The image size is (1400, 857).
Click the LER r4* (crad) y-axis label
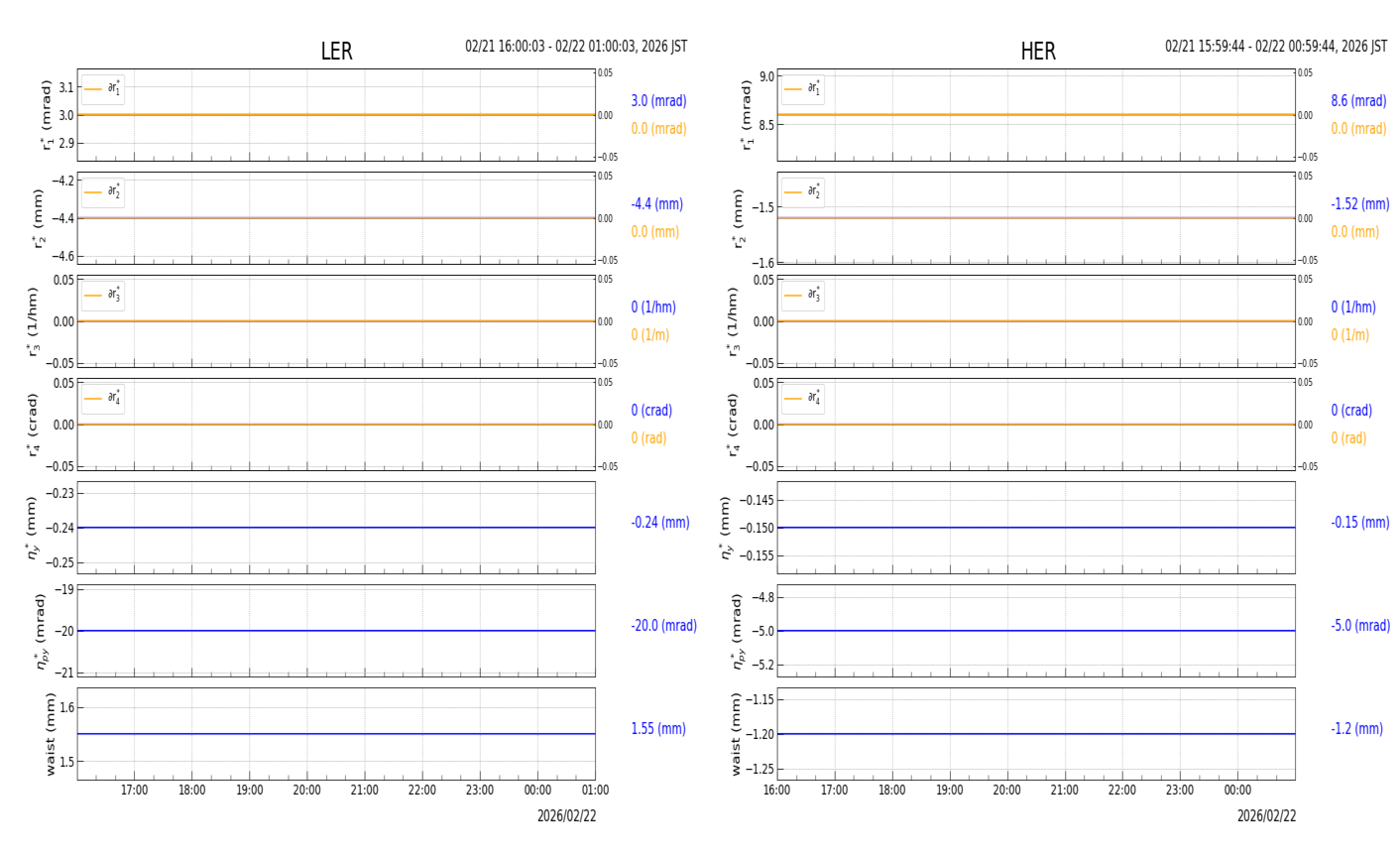click(x=33, y=425)
